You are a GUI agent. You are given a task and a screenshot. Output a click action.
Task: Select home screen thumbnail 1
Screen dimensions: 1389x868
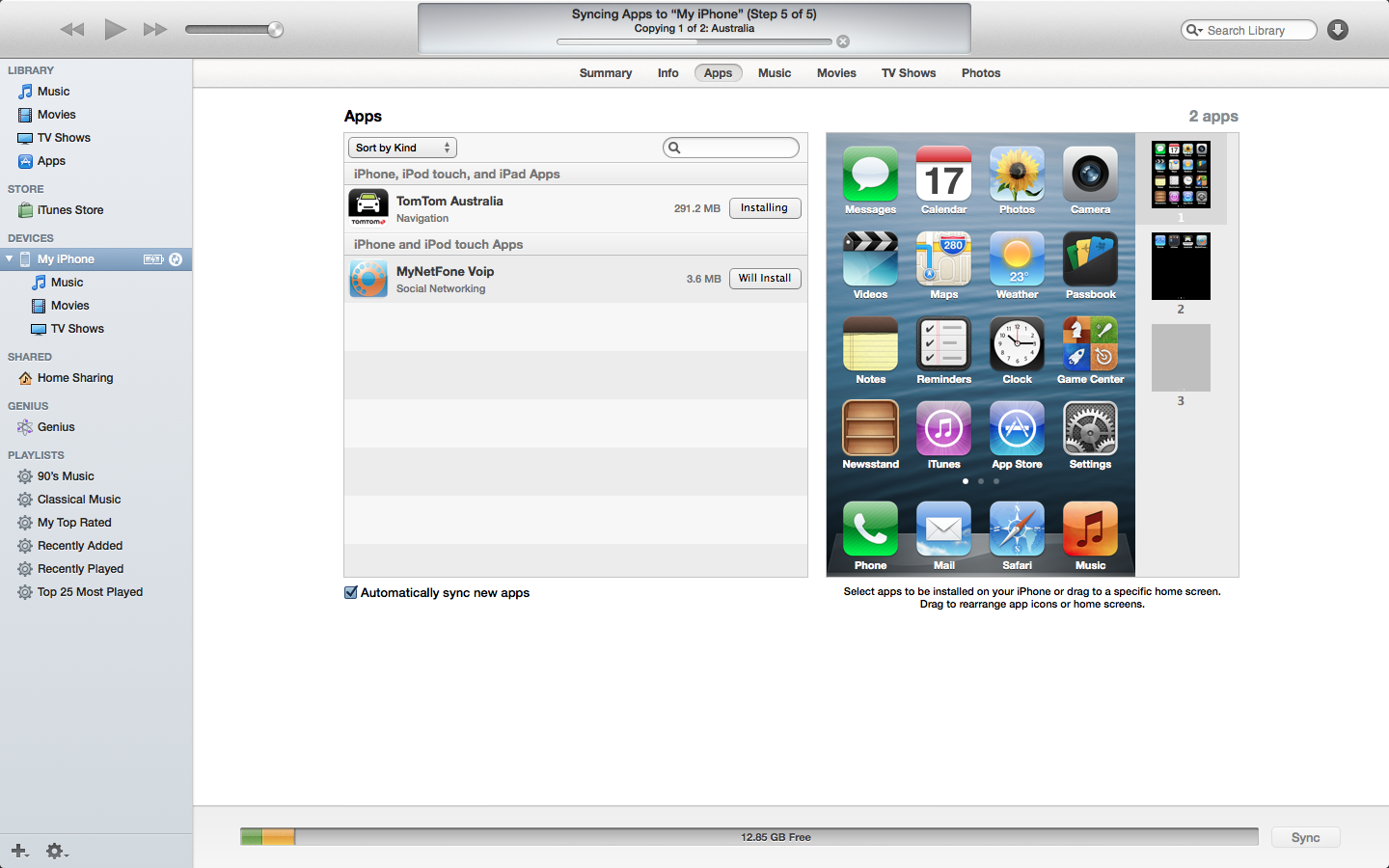[1181, 176]
